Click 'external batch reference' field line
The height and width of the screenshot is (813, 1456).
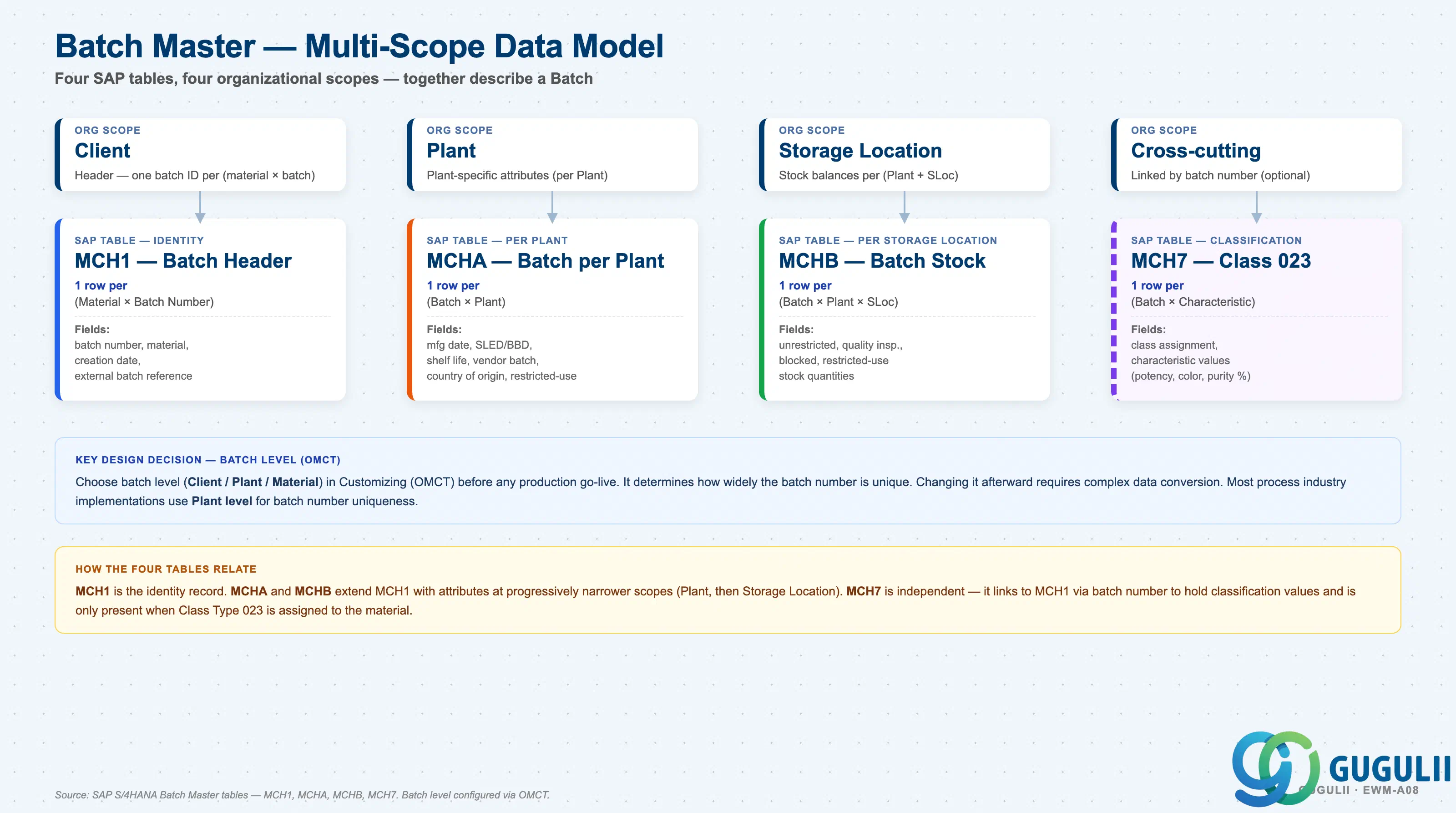coord(133,376)
